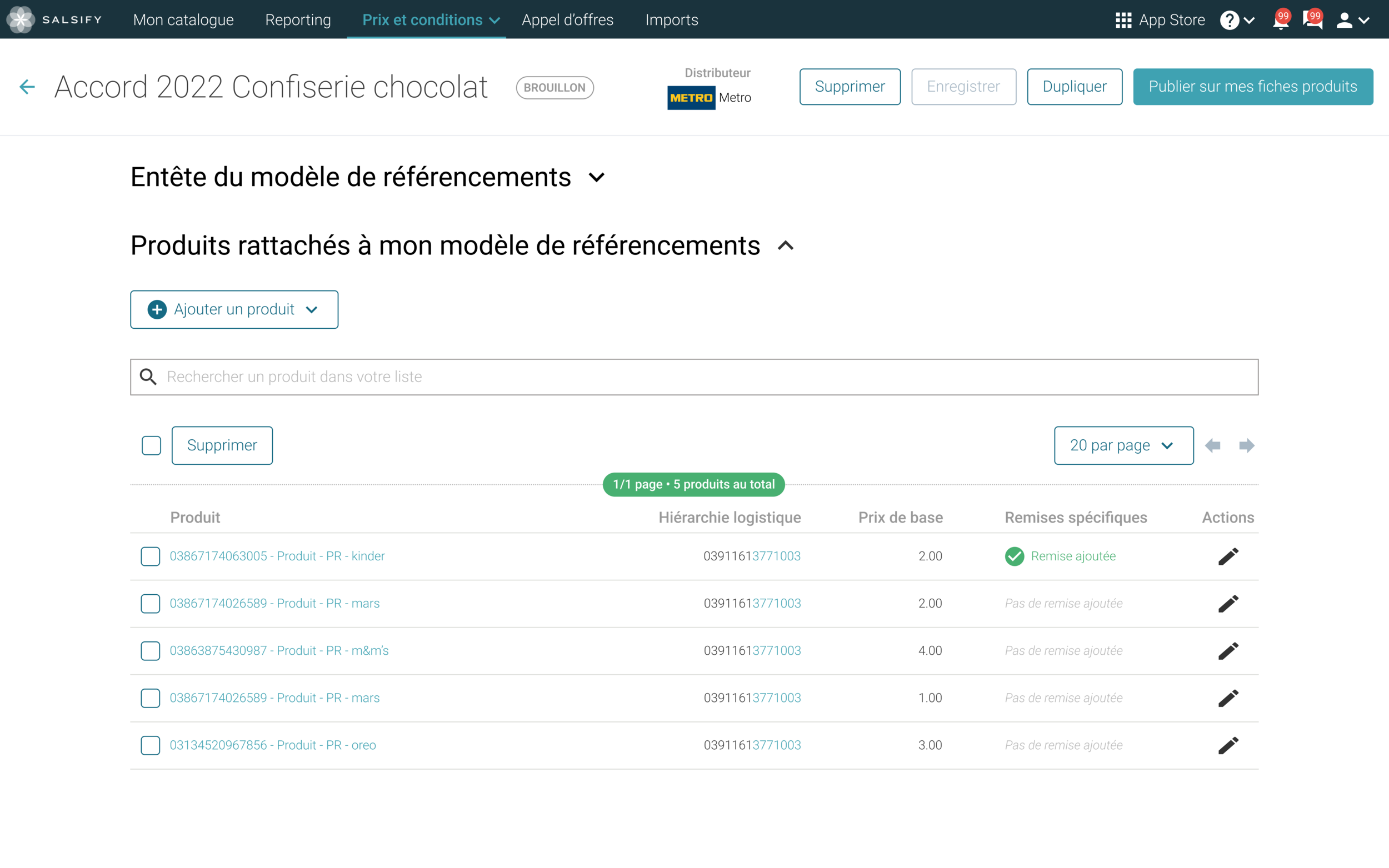Click the Prix de base column header

901,517
